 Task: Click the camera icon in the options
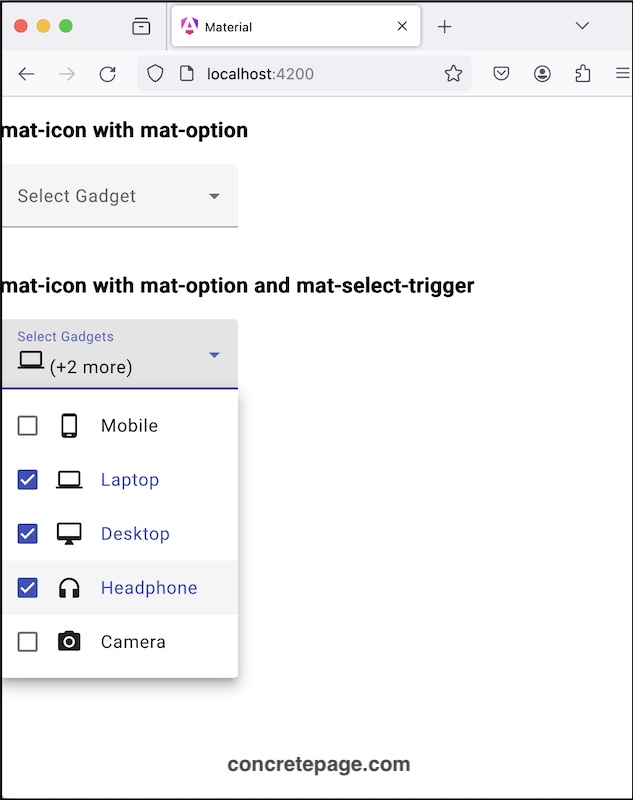pyautogui.click(x=69, y=642)
